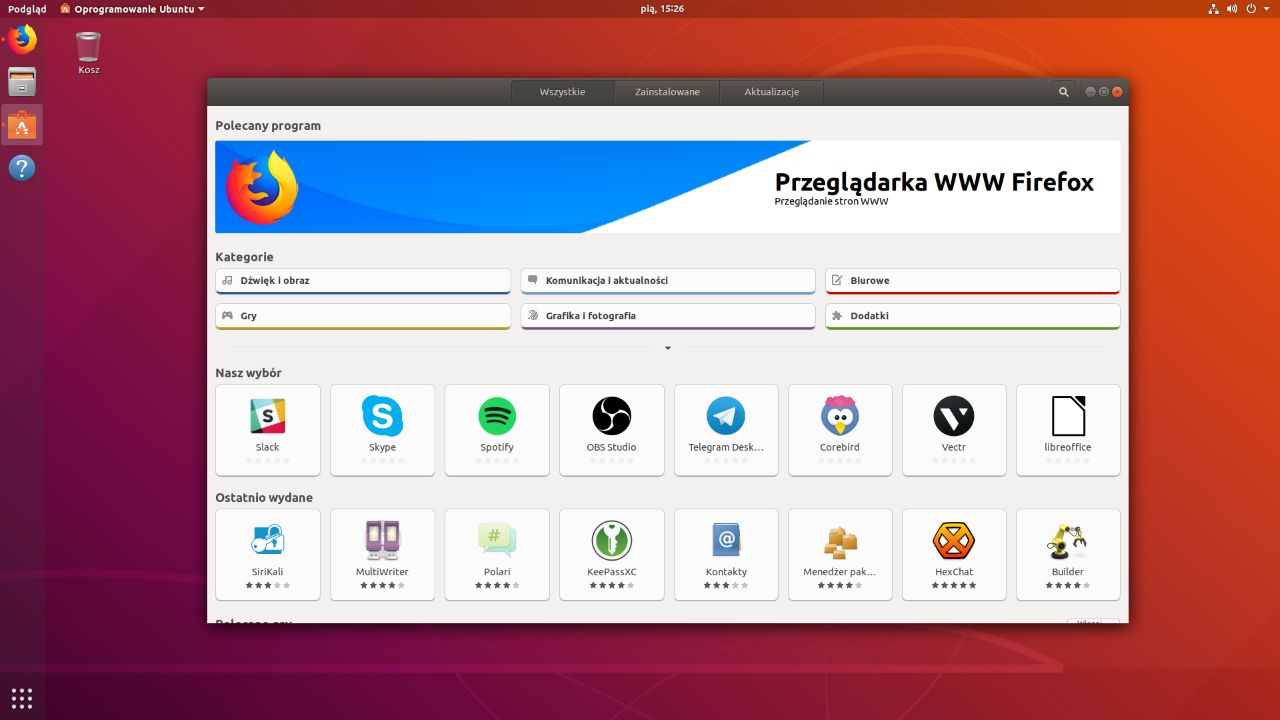Click the Firefox featured banner

pyautogui.click(x=668, y=187)
